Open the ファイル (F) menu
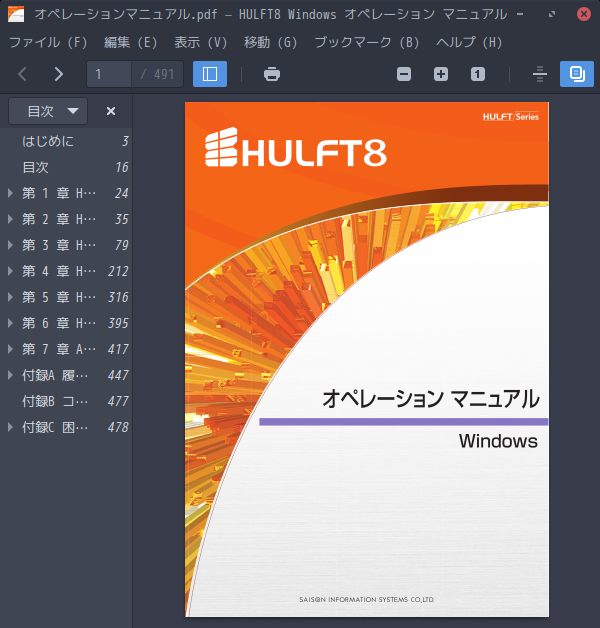Screen dimensions: 600x628 (48, 42)
